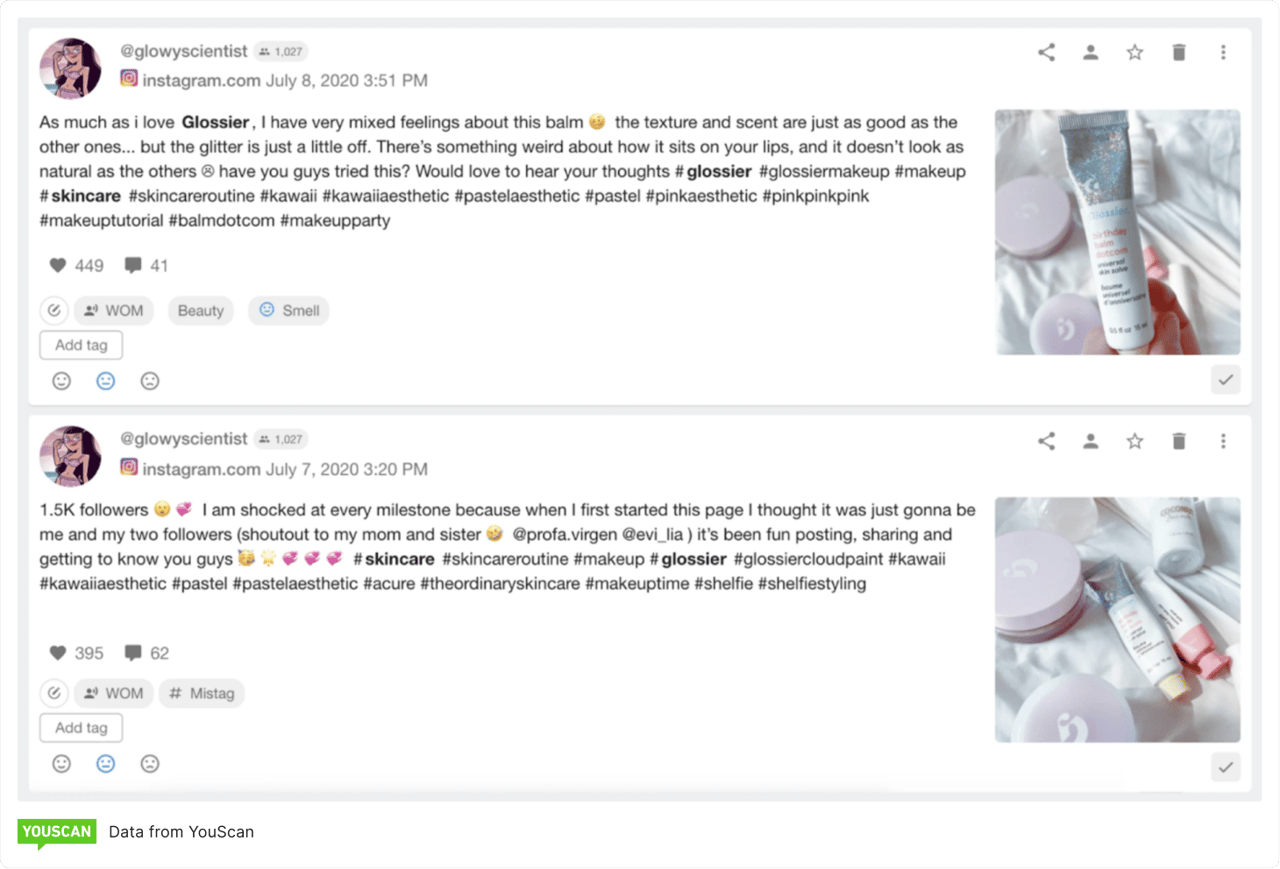Set second post sentiment to neutral face
This screenshot has width=1280, height=869.
pyautogui.click(x=106, y=764)
